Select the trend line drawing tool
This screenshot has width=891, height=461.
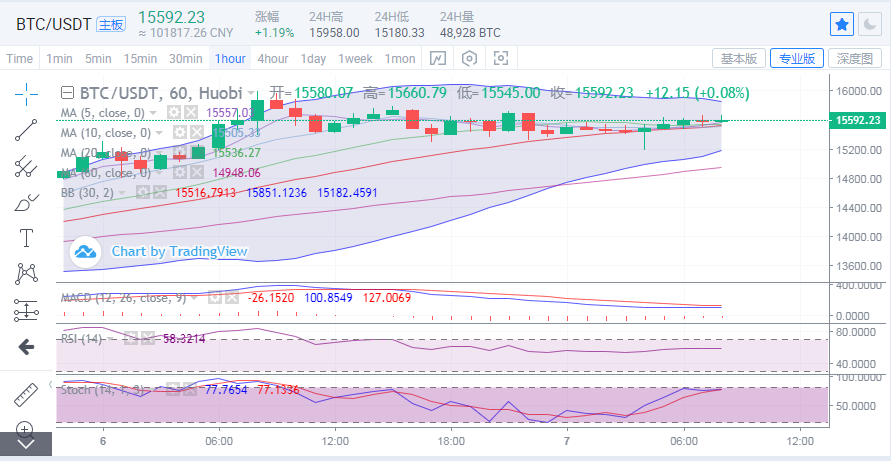click(26, 130)
